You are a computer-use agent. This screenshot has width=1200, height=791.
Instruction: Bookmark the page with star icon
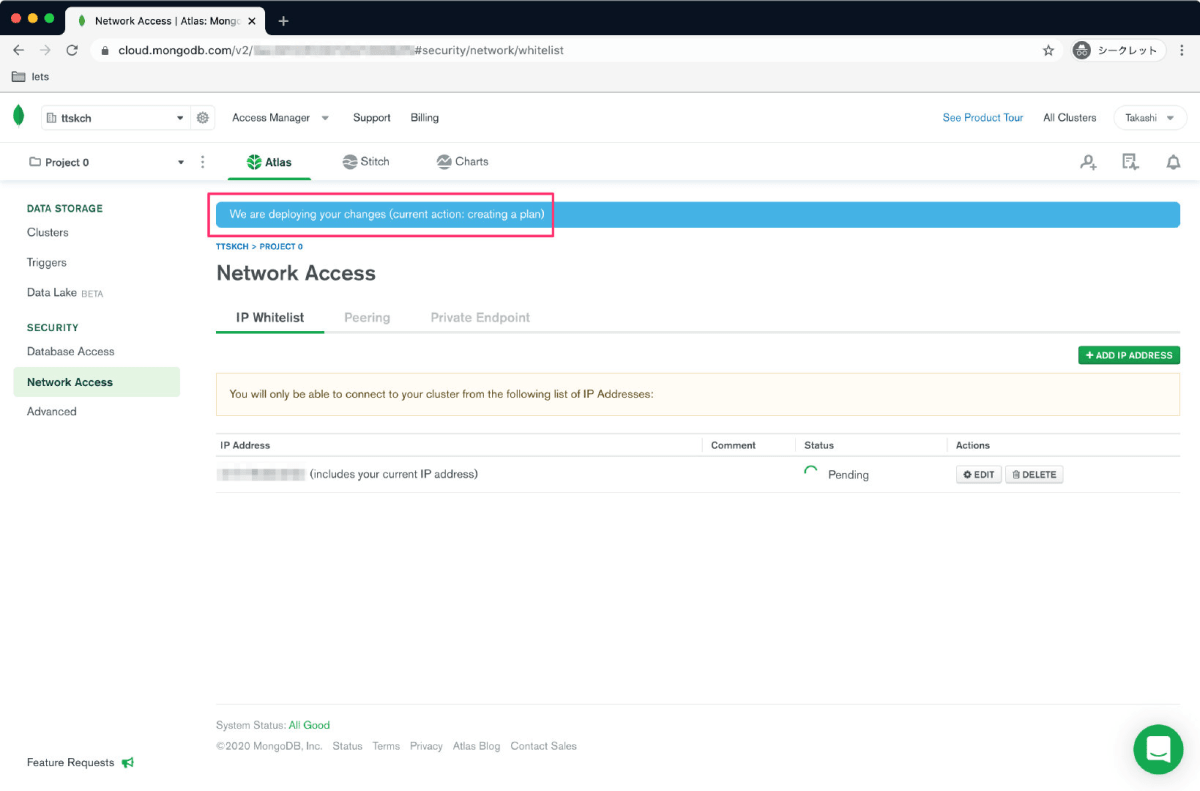click(1048, 50)
